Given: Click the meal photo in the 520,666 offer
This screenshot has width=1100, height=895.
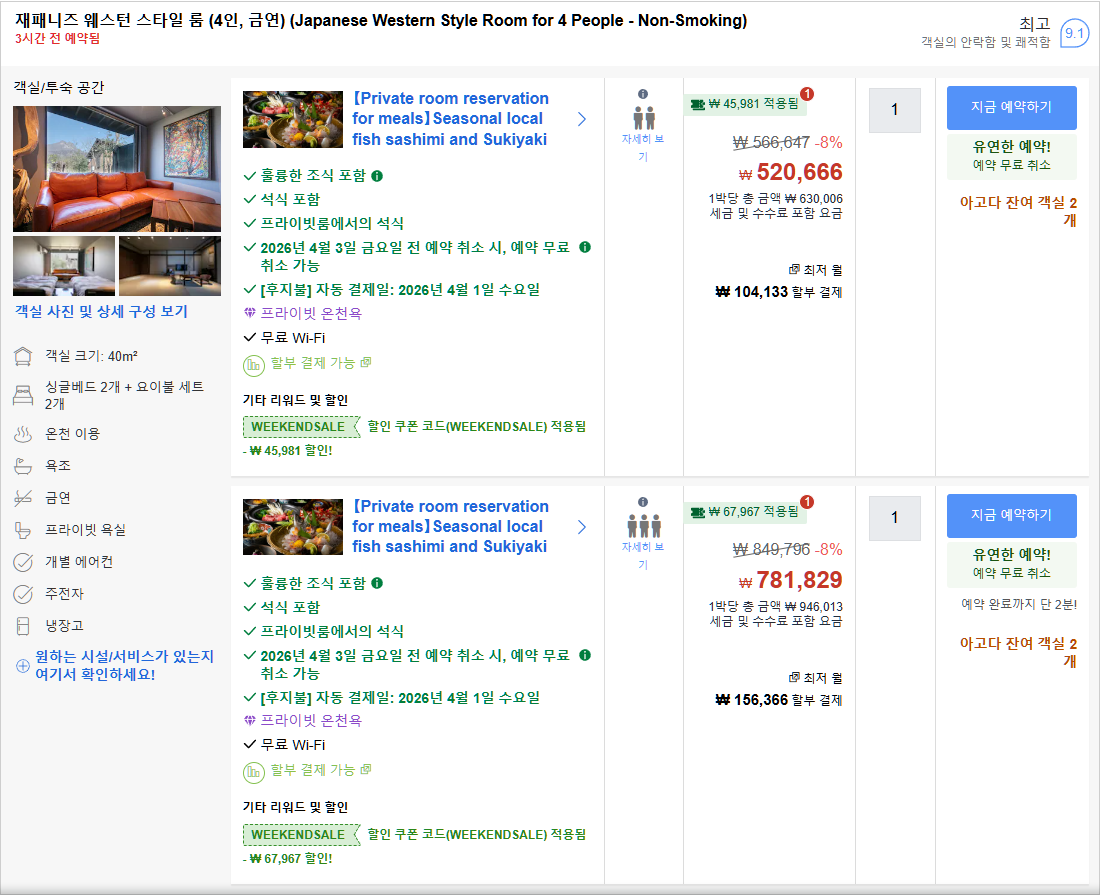Looking at the screenshot, I should pos(293,119).
